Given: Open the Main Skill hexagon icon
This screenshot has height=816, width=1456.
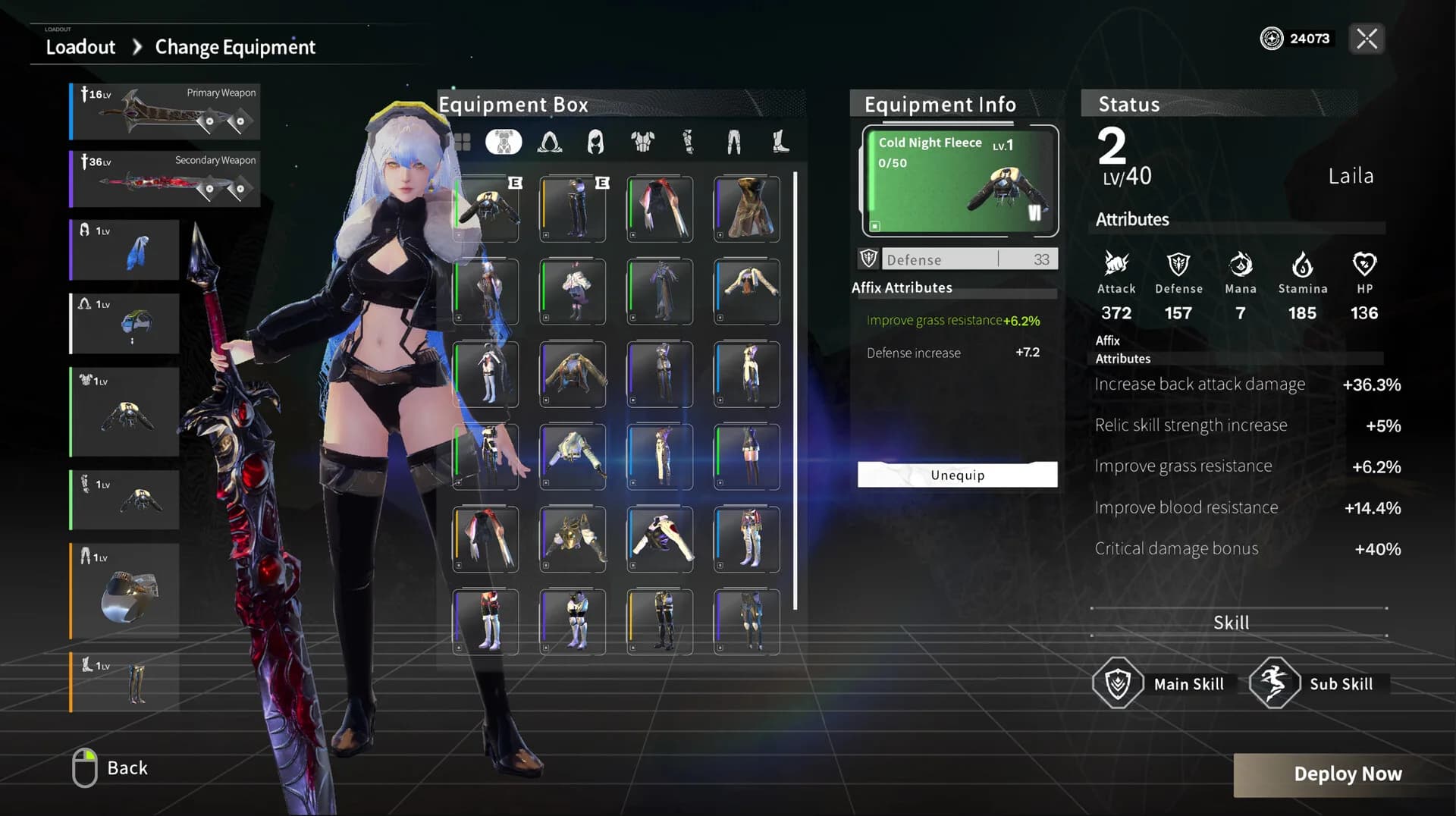Looking at the screenshot, I should (1118, 683).
